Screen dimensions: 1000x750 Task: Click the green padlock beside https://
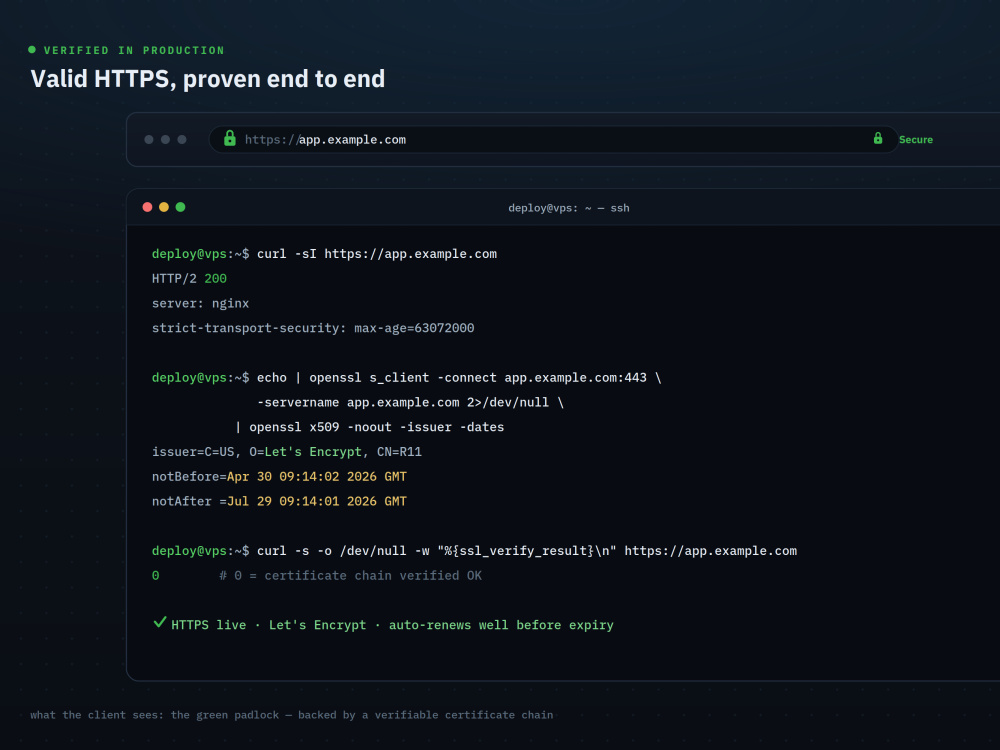230,138
